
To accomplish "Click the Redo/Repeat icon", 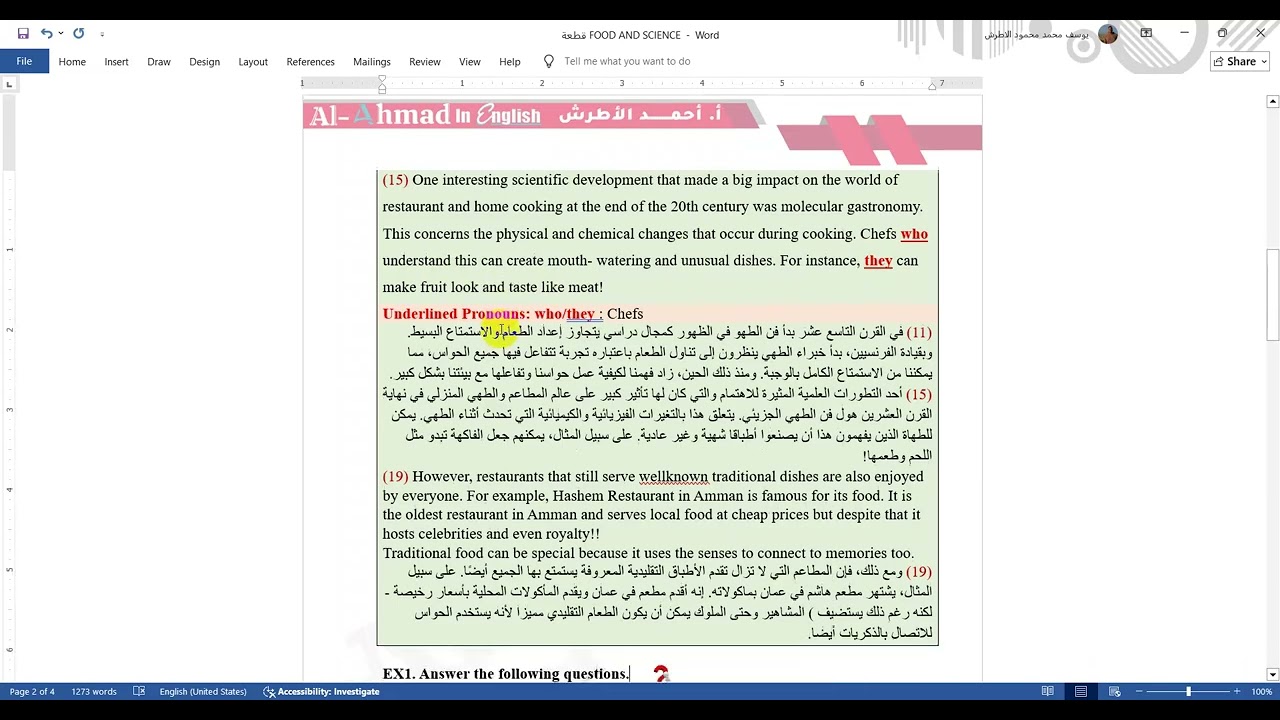I will pos(79,34).
